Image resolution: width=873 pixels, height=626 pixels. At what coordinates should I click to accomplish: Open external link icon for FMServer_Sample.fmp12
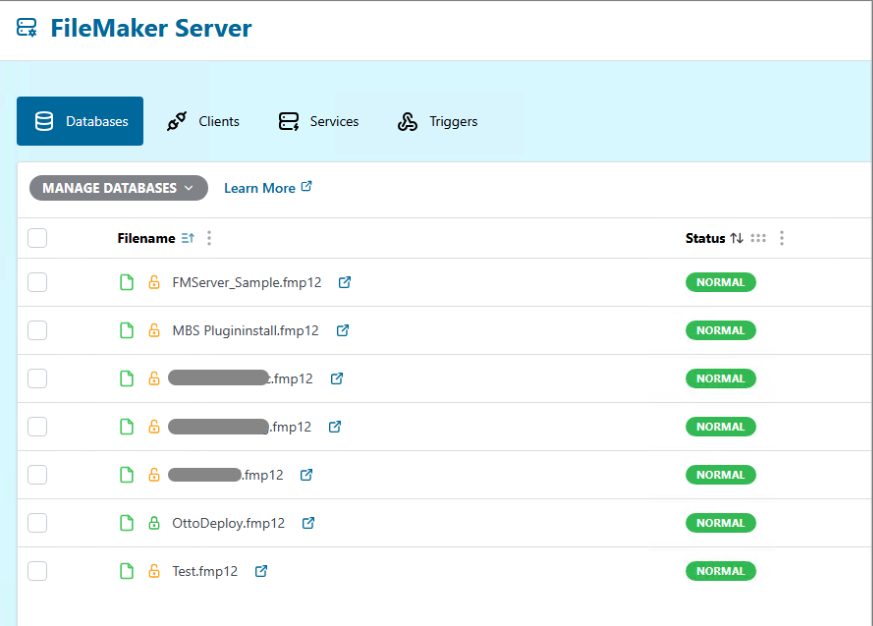[345, 282]
